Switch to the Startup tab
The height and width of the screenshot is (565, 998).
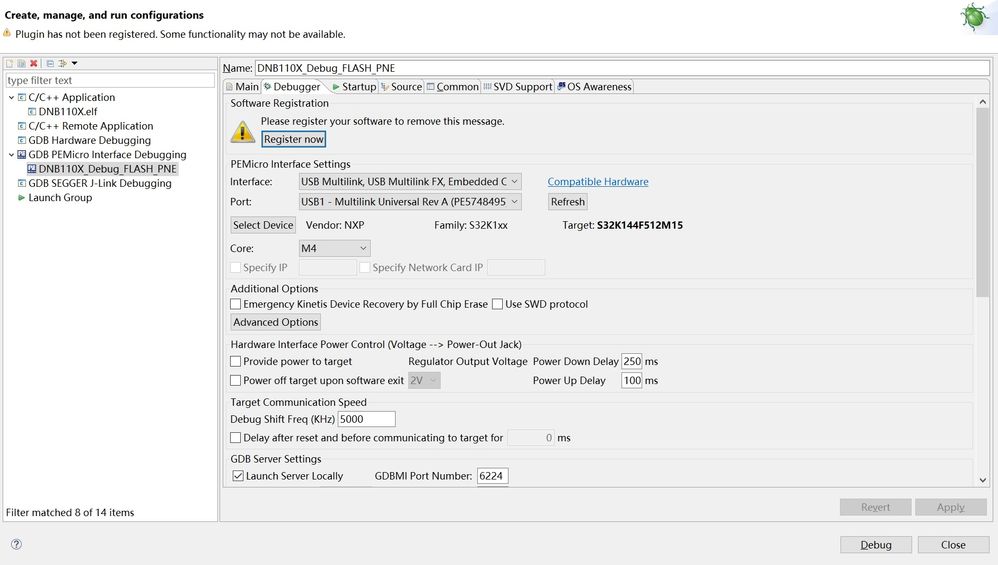point(355,87)
